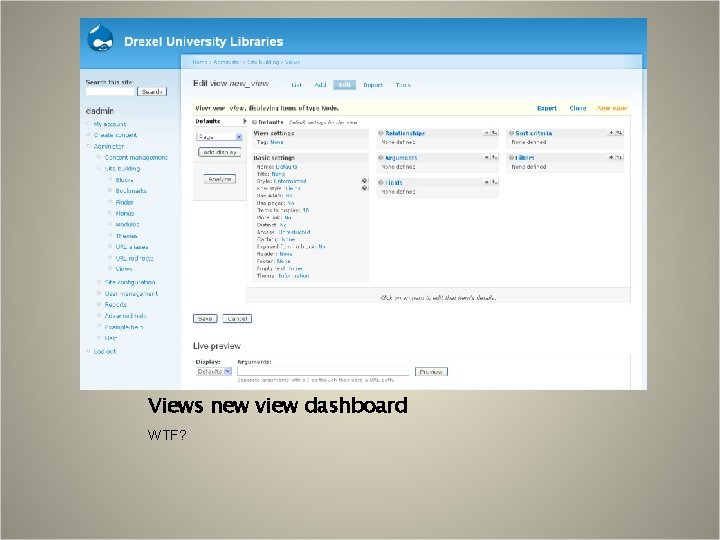Focus the Search this site field
720x540 pixels.
(x=110, y=91)
